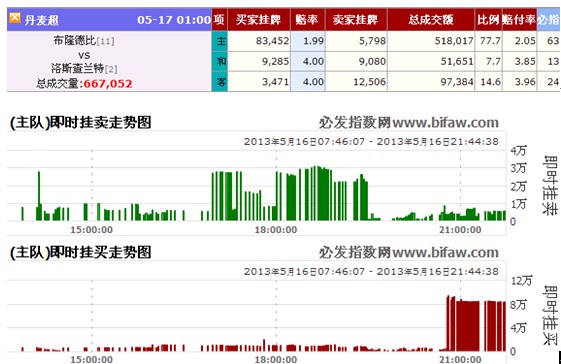Click the 18:00:00 marker on sell chart
The width and height of the screenshot is (561, 364).
click(x=276, y=229)
